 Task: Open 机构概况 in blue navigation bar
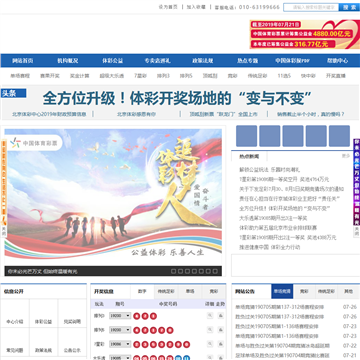pyautogui.click(x=68, y=61)
